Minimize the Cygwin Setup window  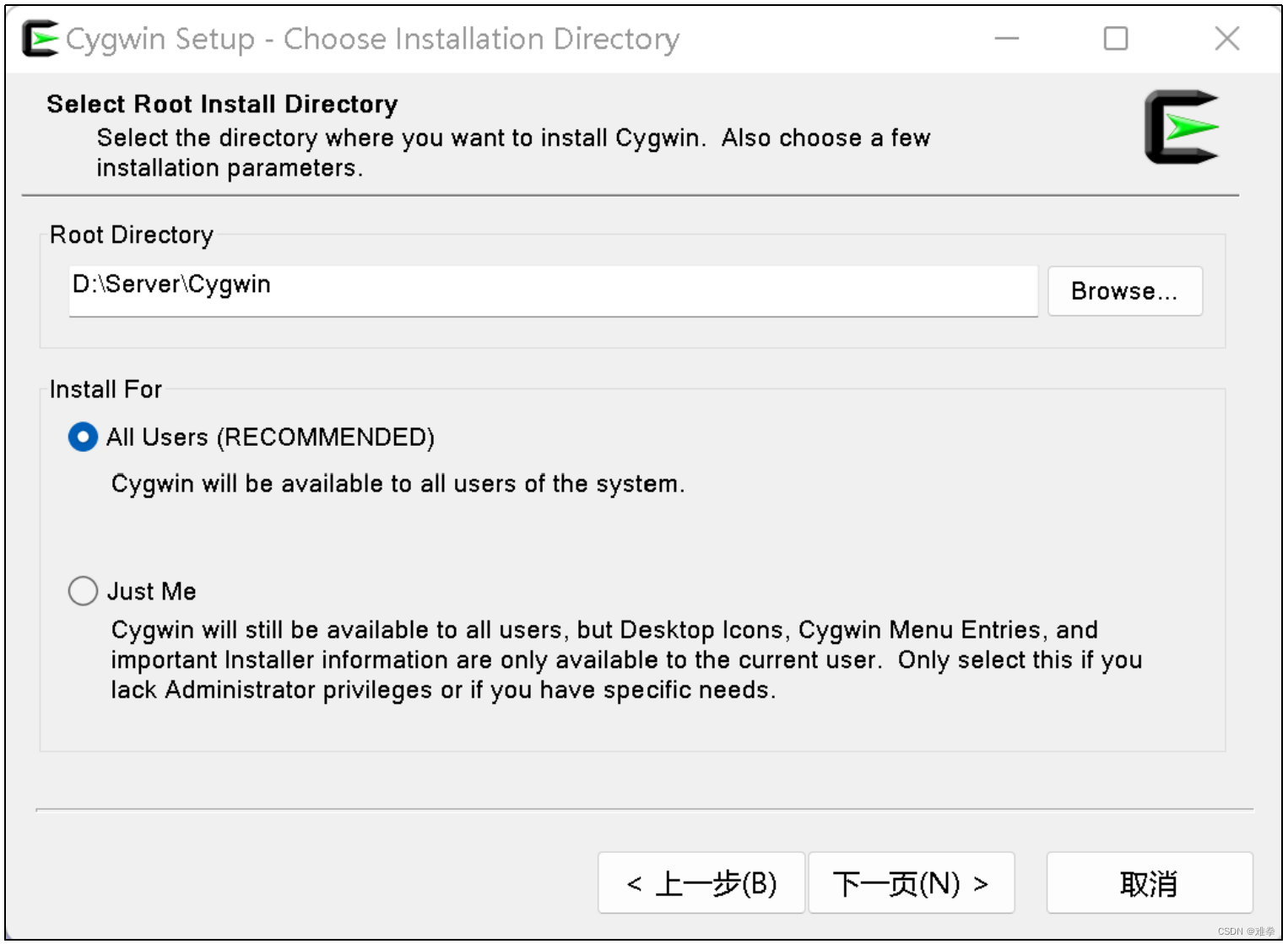(x=1007, y=39)
